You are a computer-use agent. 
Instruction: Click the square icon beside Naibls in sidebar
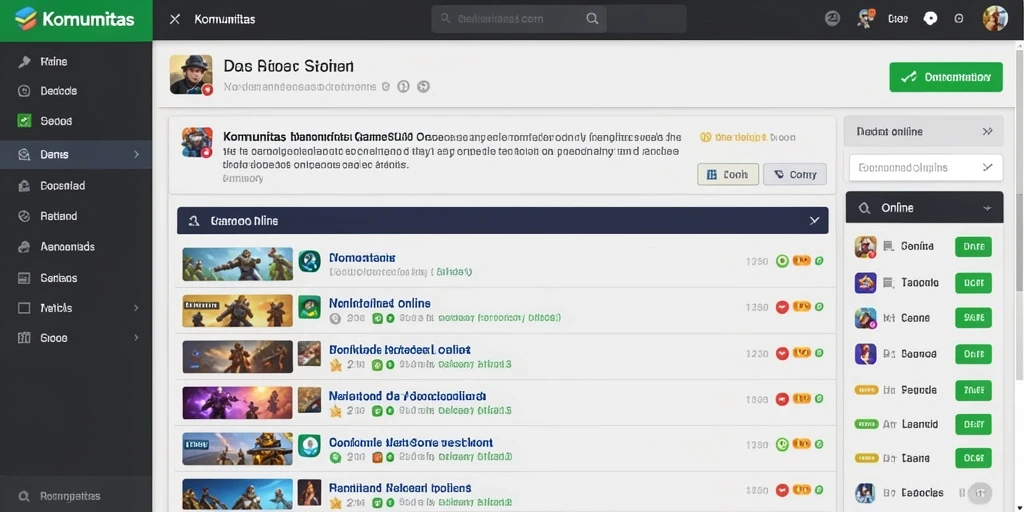click(x=24, y=308)
